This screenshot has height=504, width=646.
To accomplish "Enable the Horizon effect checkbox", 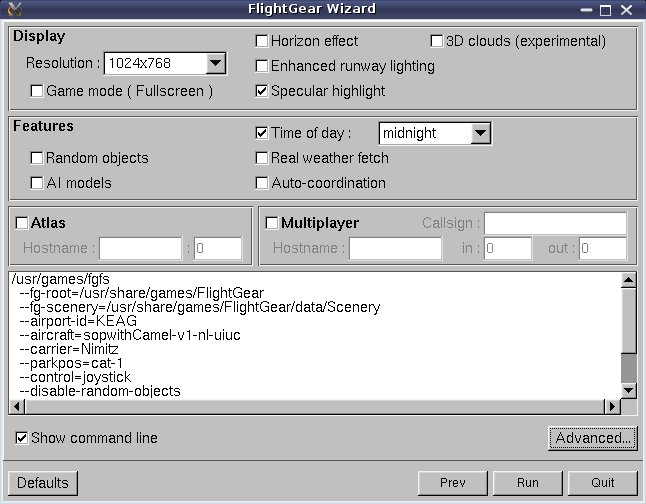I will [x=262, y=41].
